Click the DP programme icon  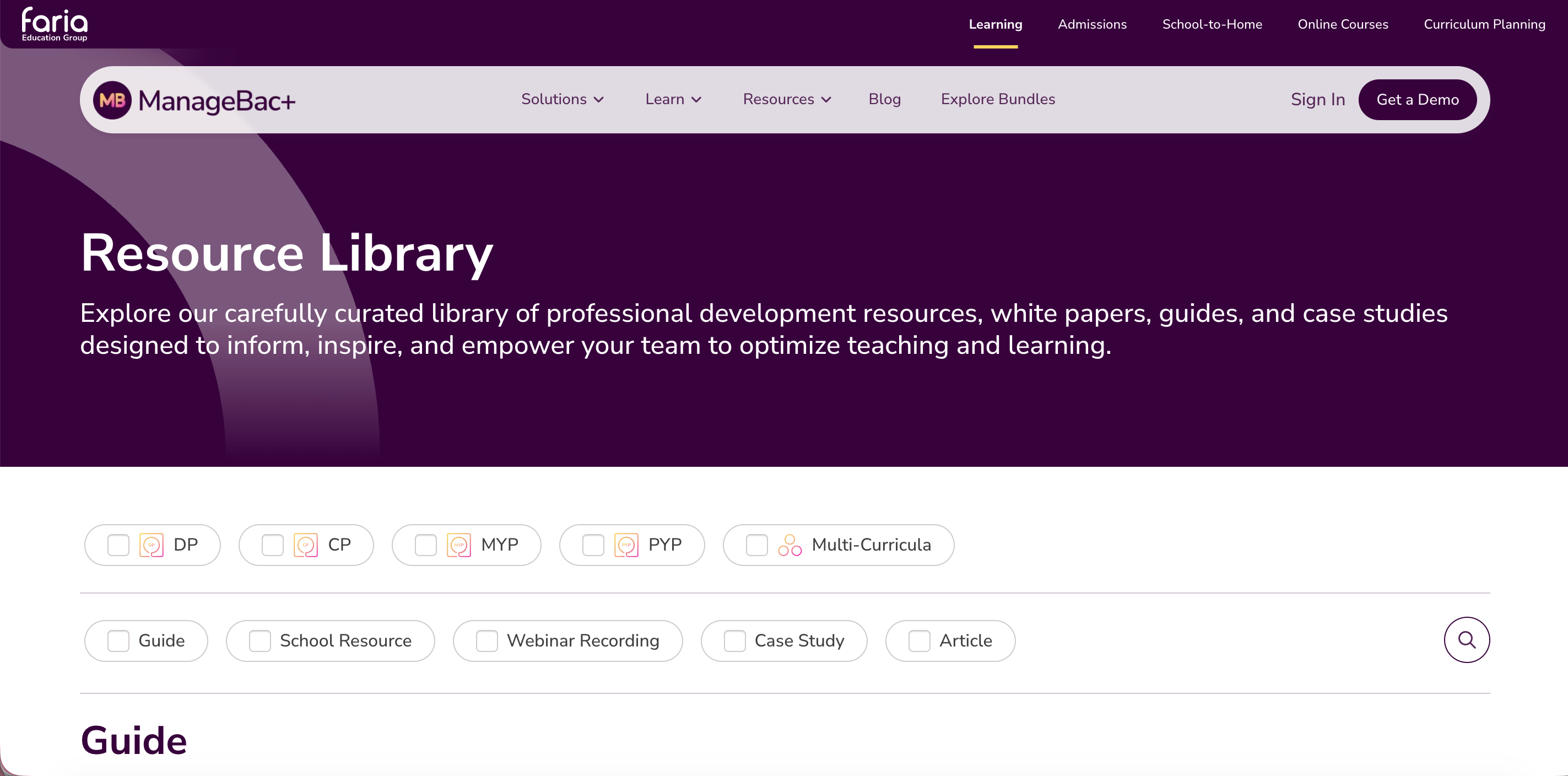152,545
